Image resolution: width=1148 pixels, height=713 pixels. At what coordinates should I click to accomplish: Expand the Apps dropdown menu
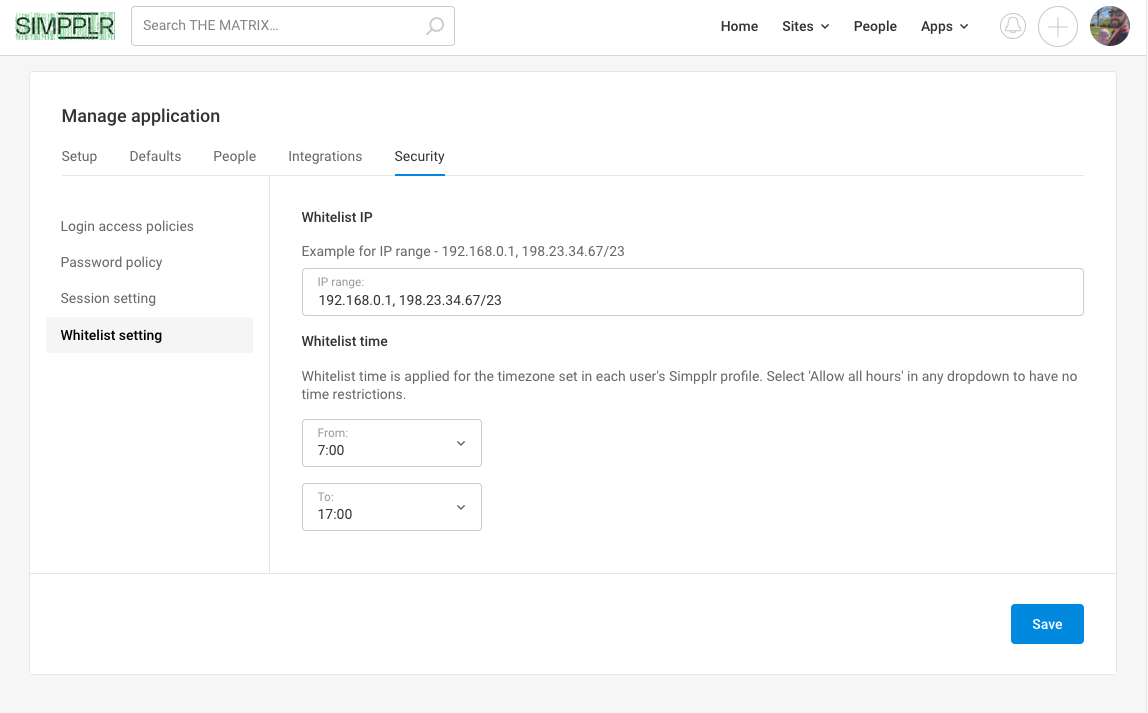pos(944,26)
